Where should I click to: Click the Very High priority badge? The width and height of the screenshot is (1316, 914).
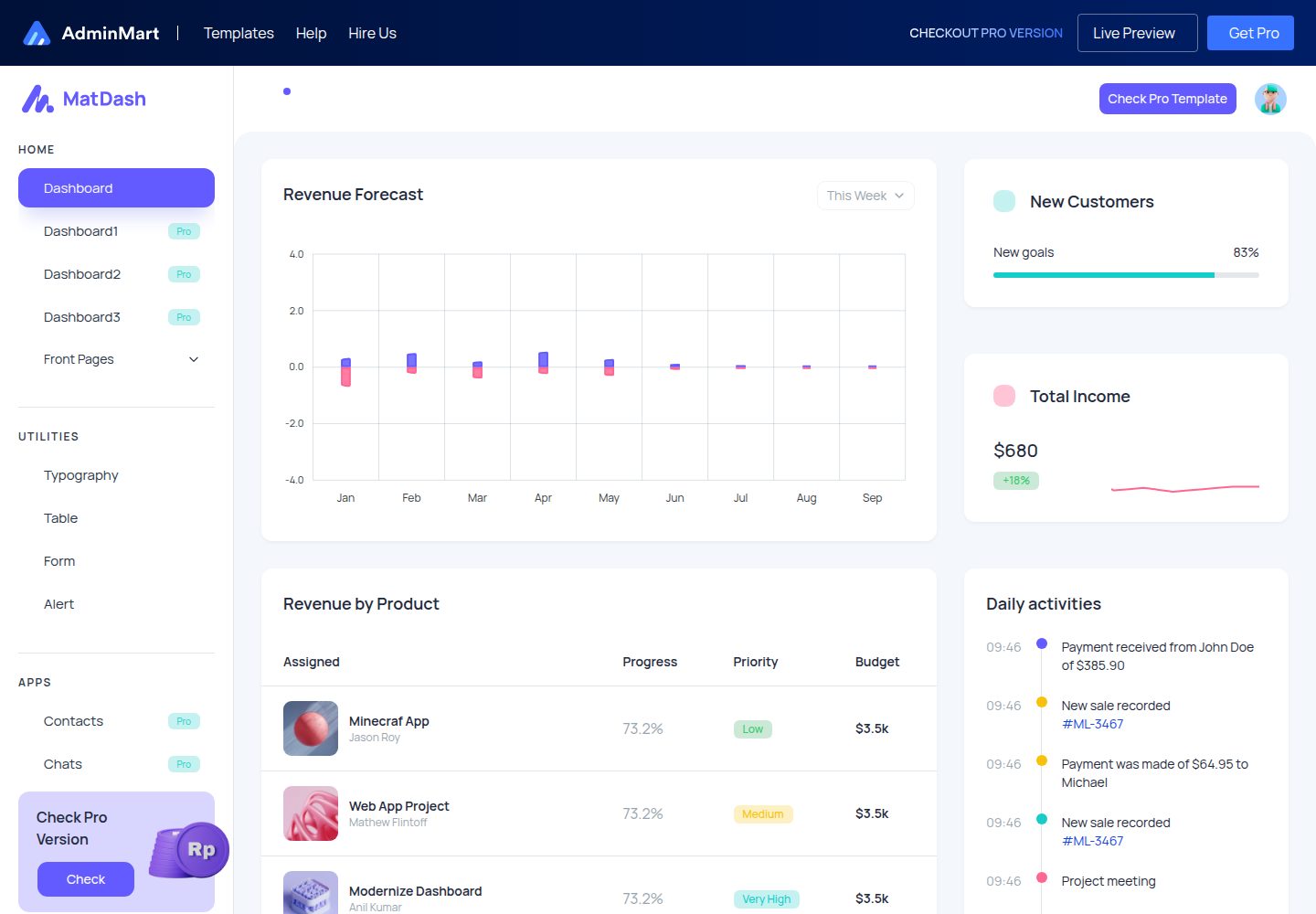point(767,898)
